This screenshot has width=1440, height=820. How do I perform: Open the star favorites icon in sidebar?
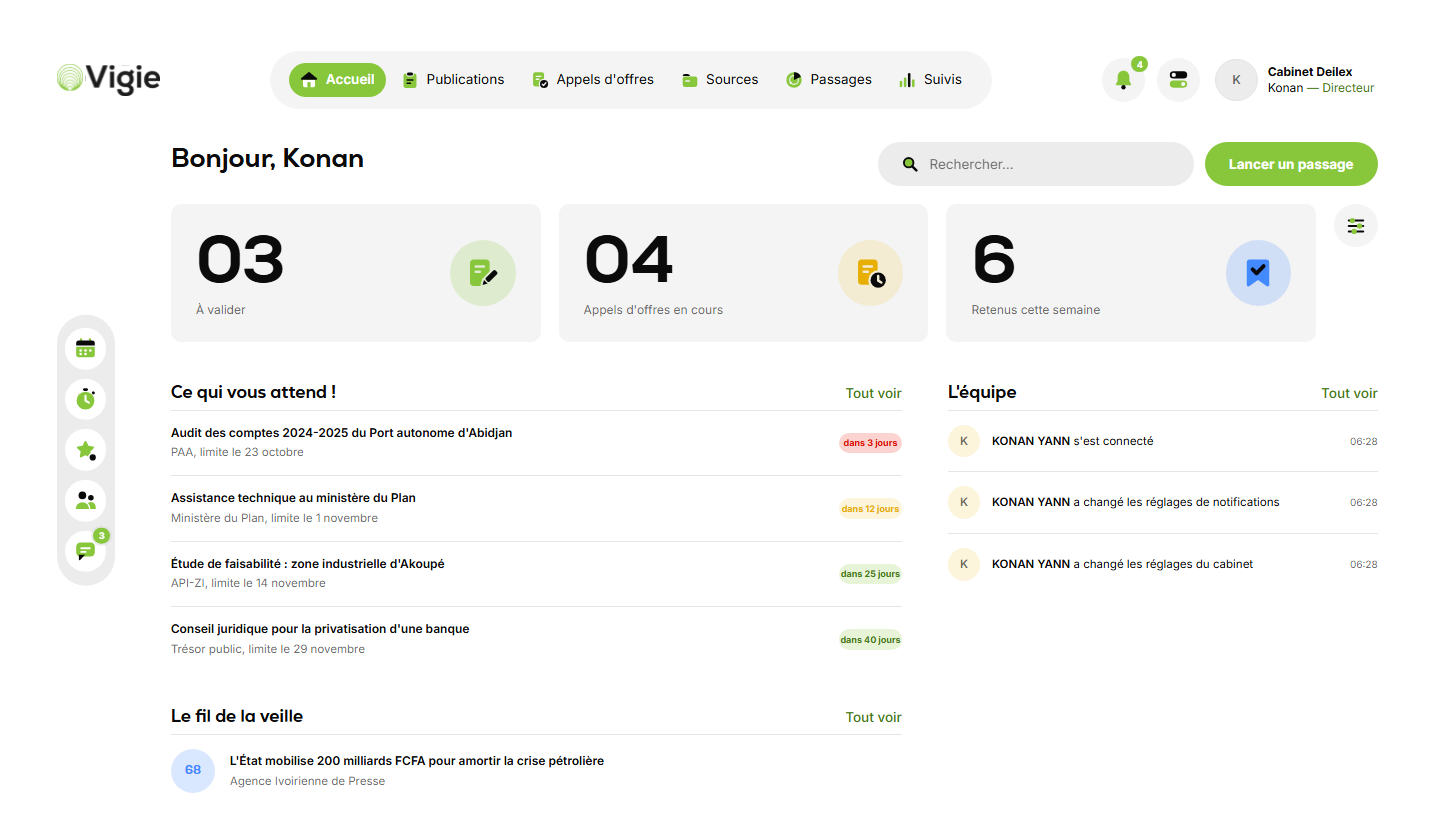86,450
